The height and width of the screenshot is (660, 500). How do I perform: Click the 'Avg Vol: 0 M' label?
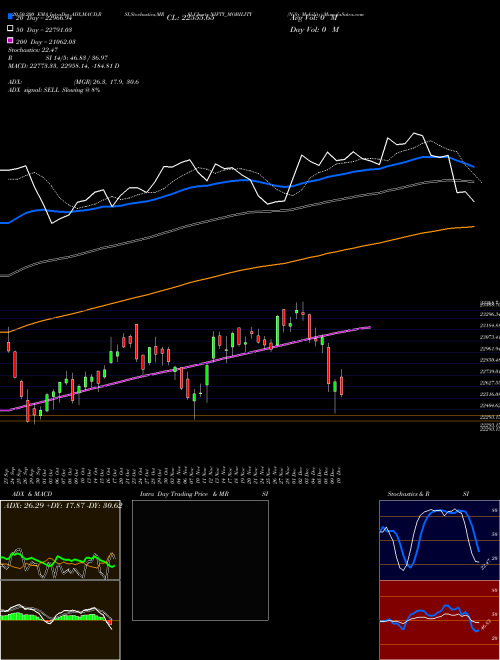click(x=314, y=18)
